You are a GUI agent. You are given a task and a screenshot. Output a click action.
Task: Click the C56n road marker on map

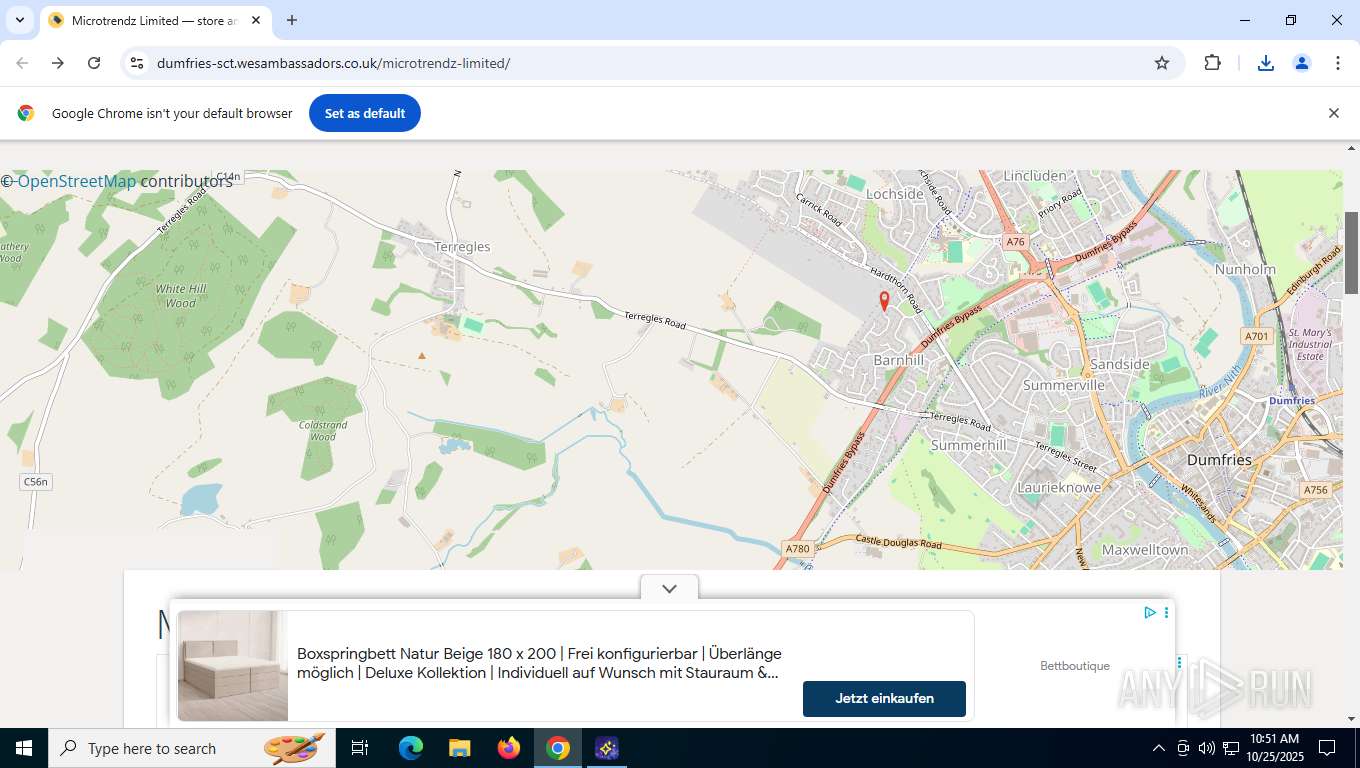[36, 482]
